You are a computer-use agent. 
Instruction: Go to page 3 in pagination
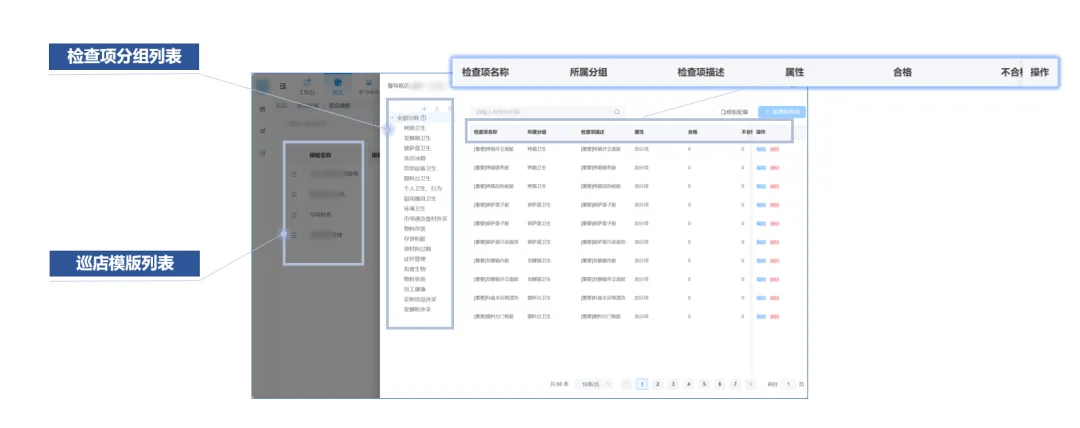point(673,384)
